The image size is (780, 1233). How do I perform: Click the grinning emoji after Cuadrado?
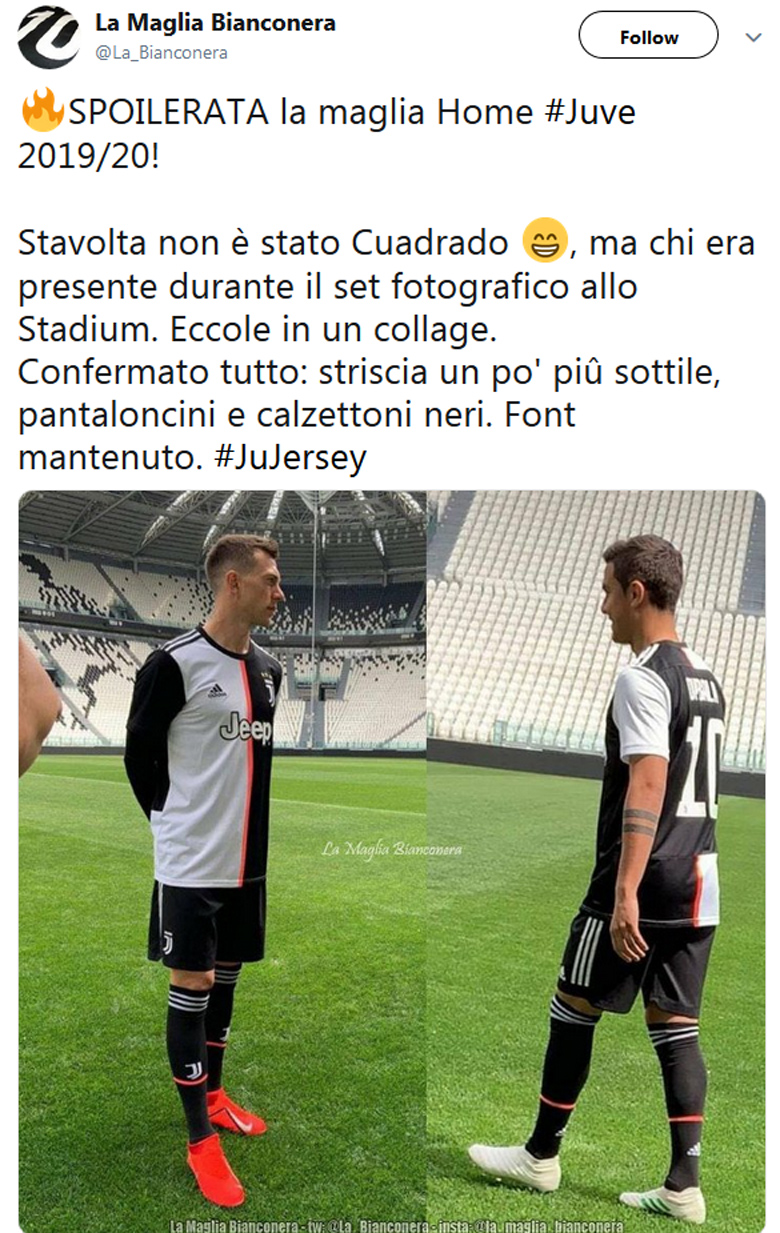pos(545,242)
